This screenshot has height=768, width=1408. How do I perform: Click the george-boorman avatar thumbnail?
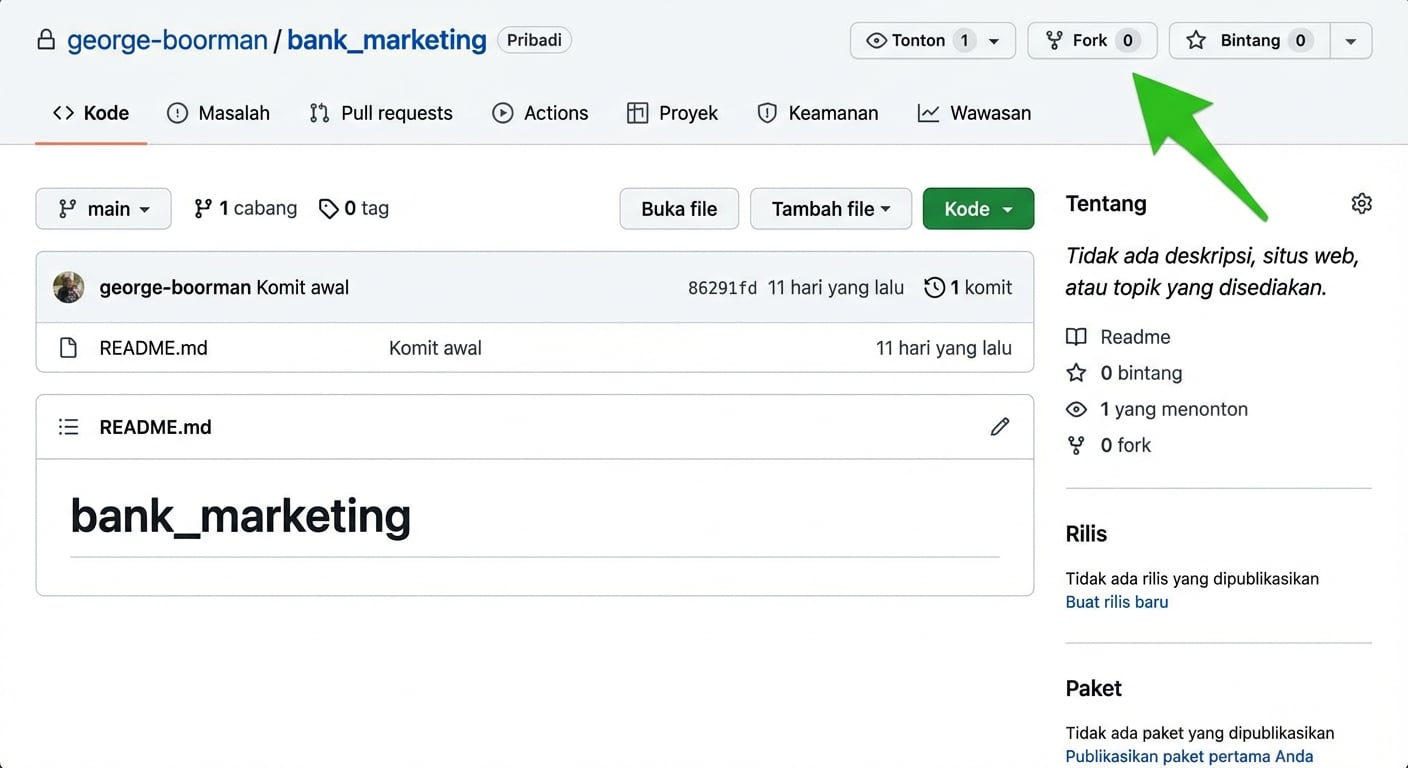(69, 288)
